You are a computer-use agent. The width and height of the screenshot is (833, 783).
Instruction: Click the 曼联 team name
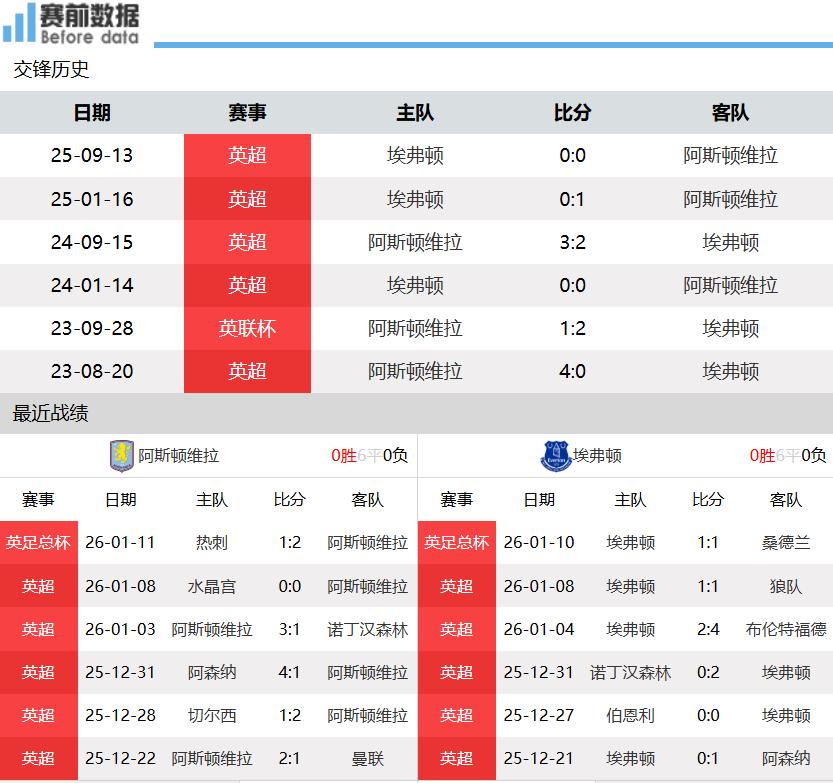(x=368, y=759)
